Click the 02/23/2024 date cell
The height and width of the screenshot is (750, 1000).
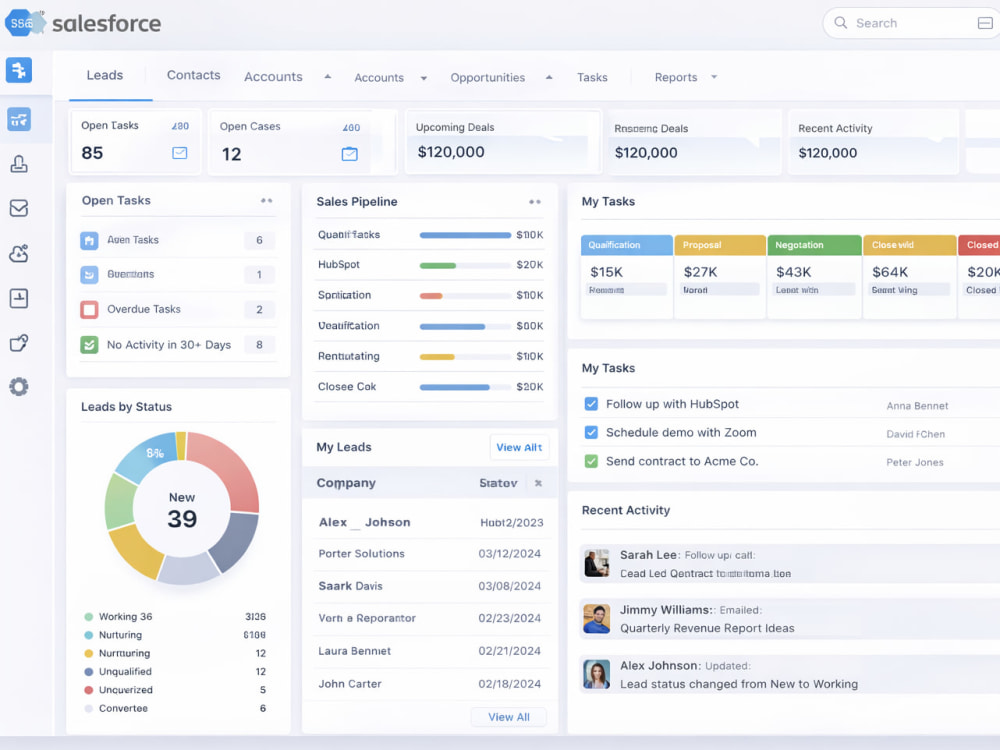point(510,618)
